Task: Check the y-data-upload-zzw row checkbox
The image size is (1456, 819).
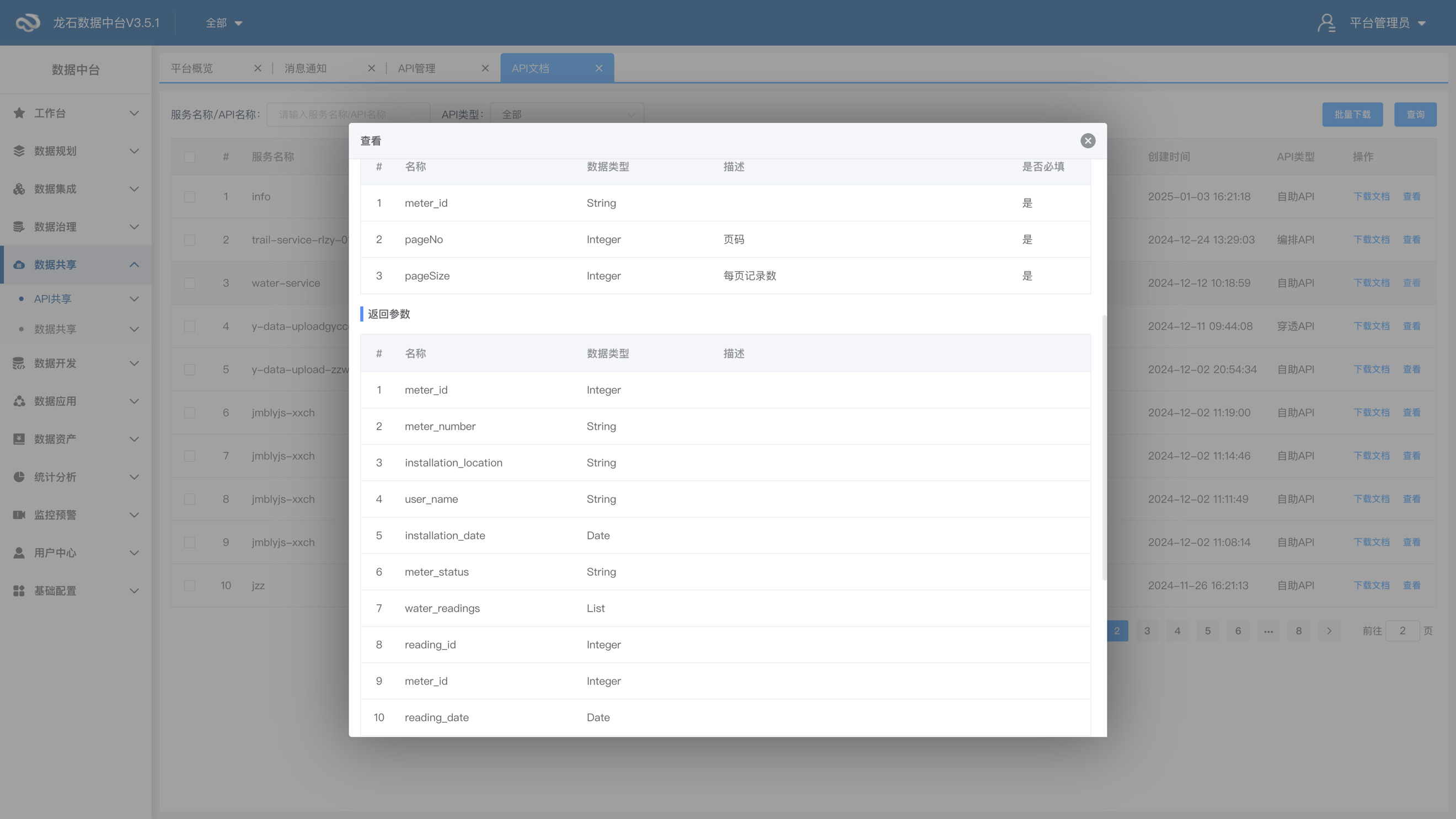Action: tap(189, 370)
